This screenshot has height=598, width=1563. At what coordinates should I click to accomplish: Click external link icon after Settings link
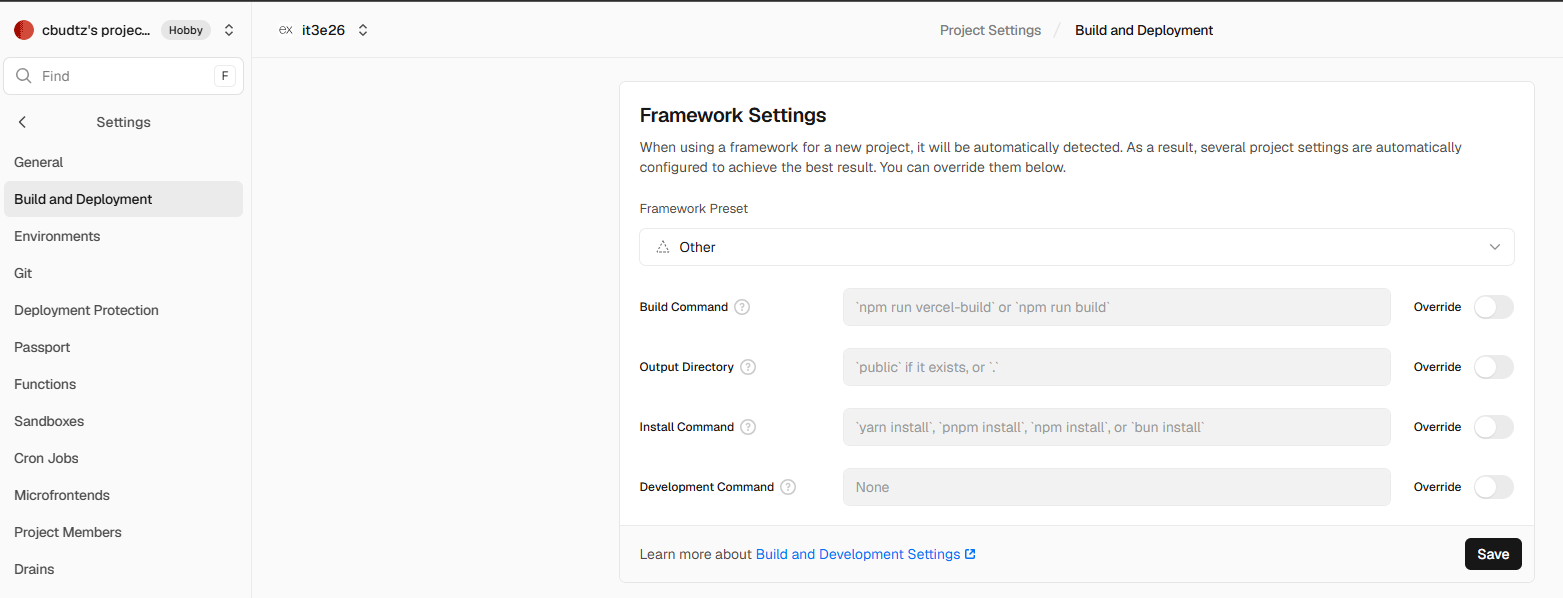tap(970, 554)
